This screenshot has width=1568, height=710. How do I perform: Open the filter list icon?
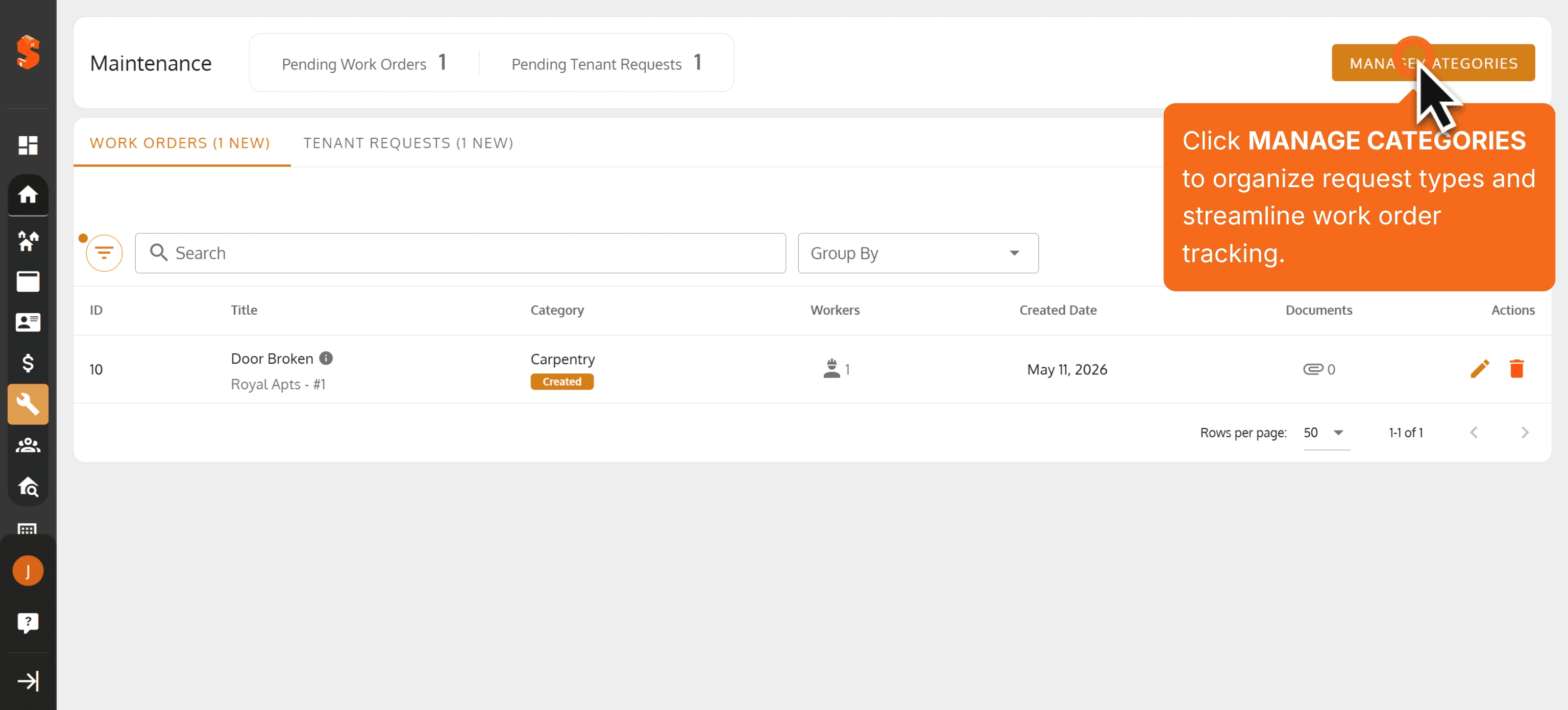click(104, 252)
